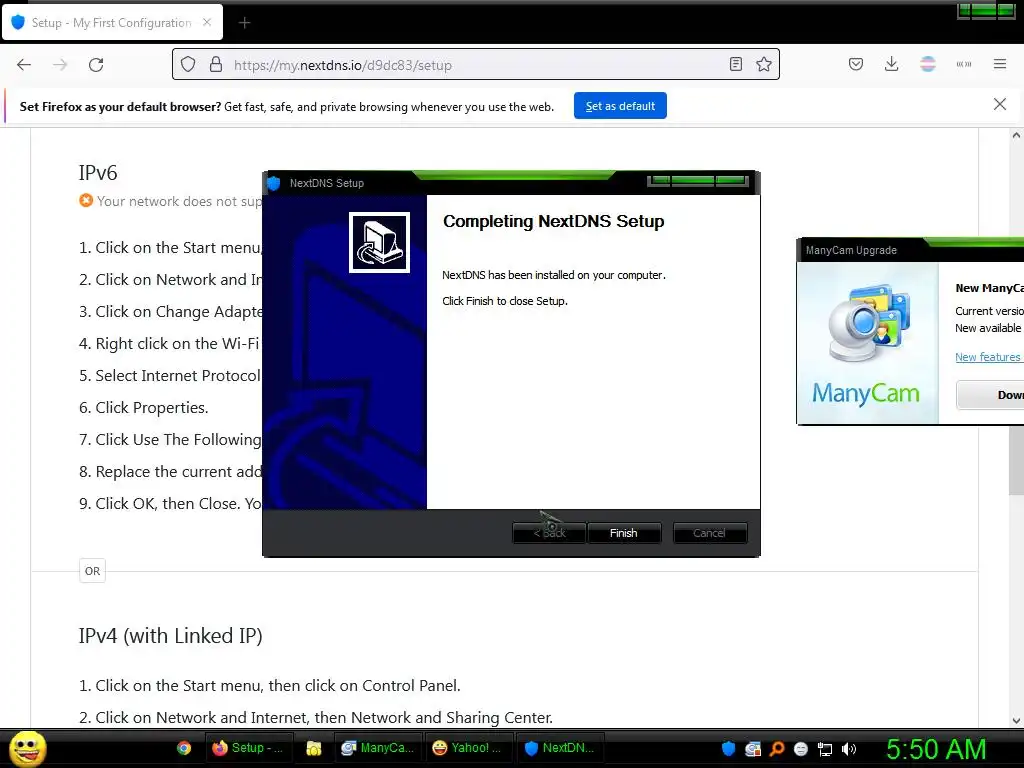This screenshot has width=1024, height=768.
Task: Toggle reader view in address bar
Action: pos(736,65)
